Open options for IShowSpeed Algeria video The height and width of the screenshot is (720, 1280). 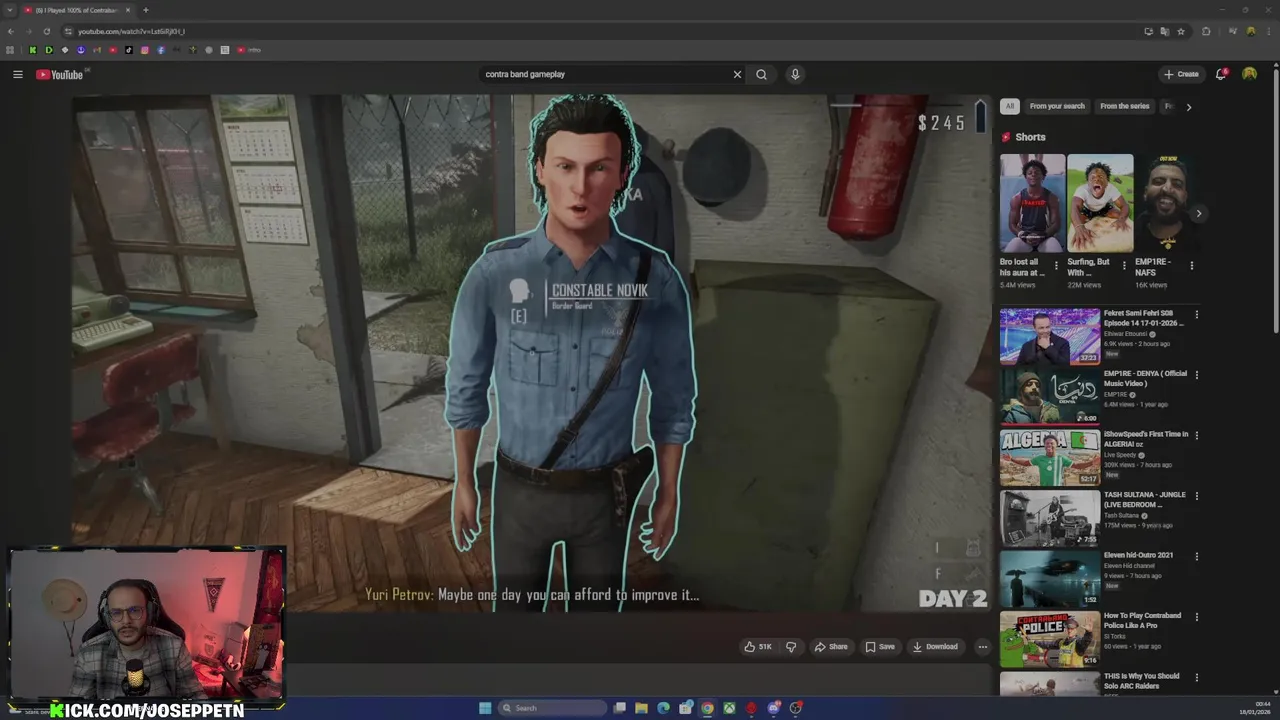tap(1196, 435)
